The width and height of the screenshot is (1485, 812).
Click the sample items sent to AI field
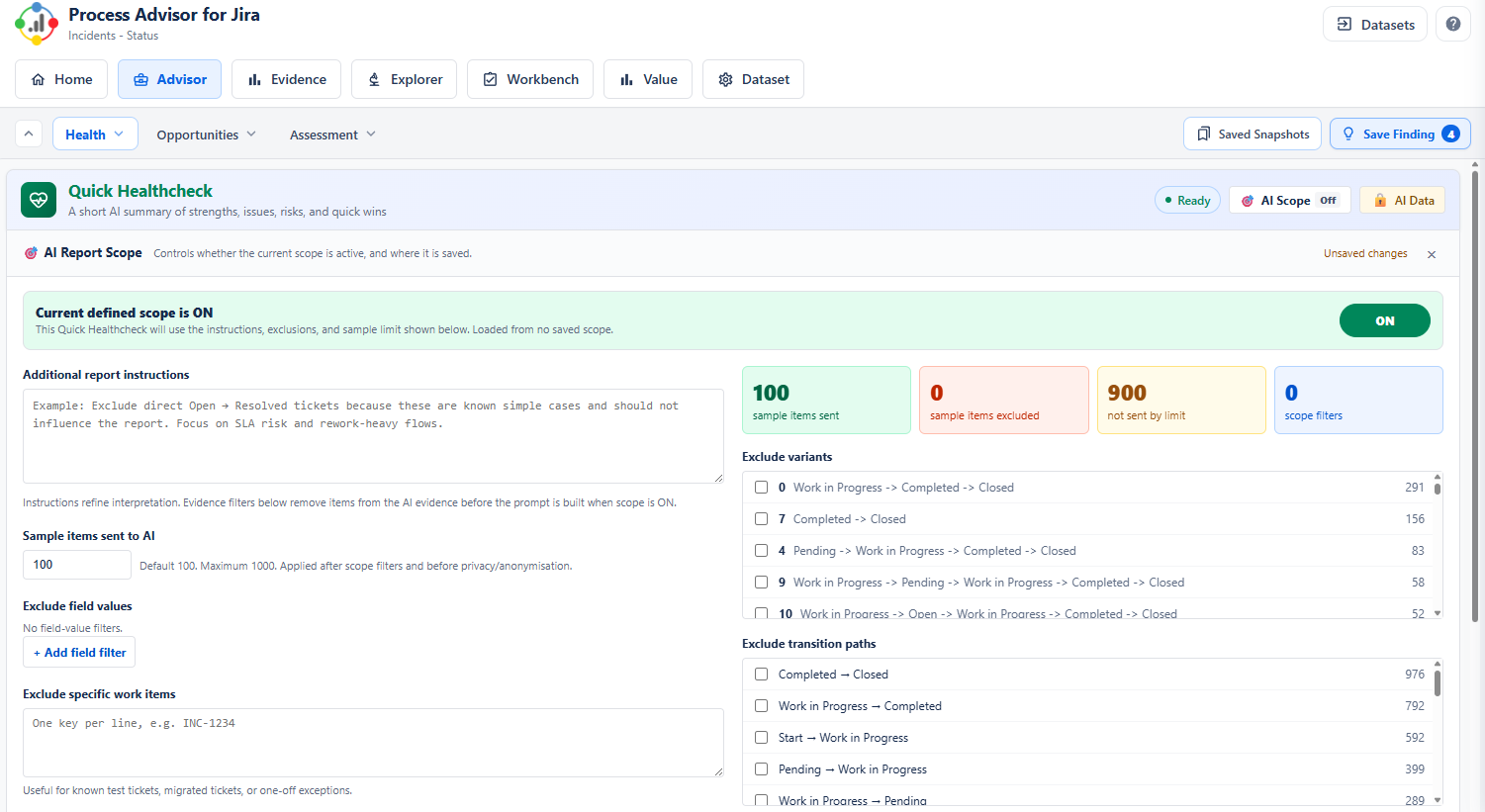coord(77,565)
